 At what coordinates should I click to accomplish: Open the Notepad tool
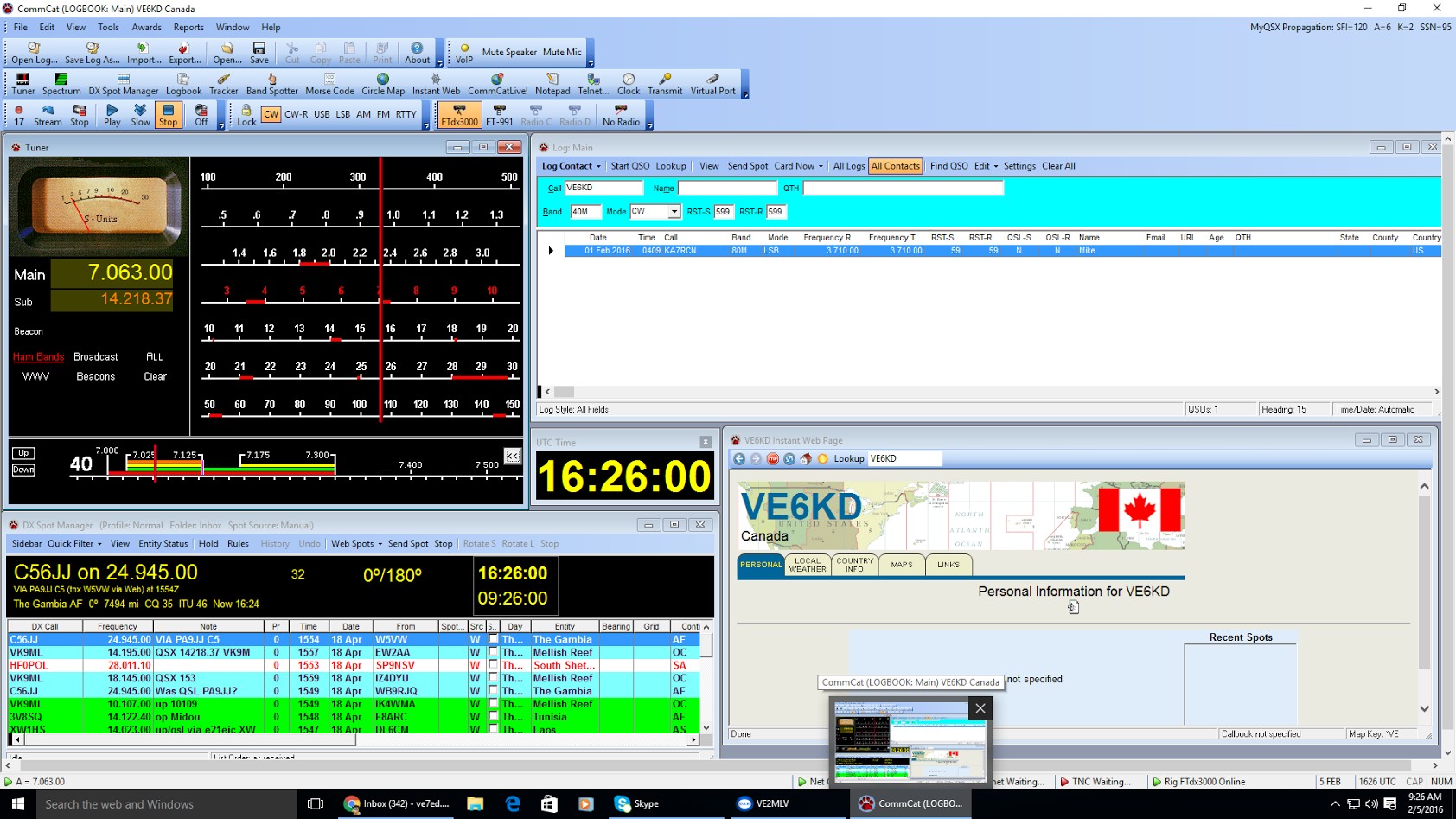[552, 83]
